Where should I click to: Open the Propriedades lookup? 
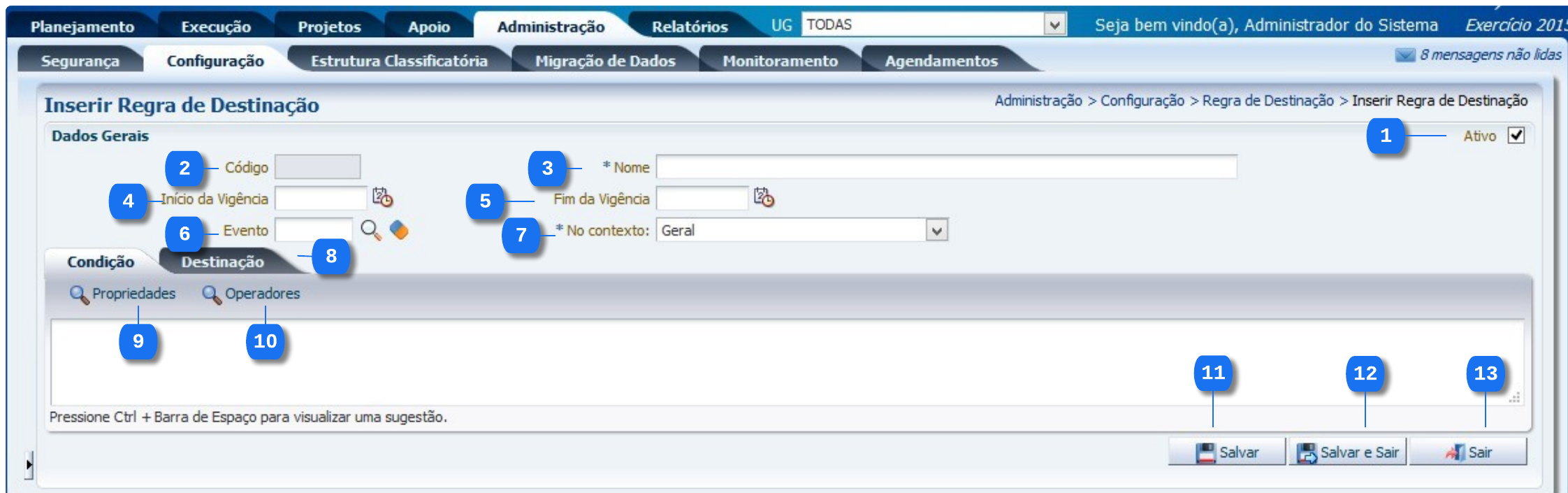click(x=123, y=294)
